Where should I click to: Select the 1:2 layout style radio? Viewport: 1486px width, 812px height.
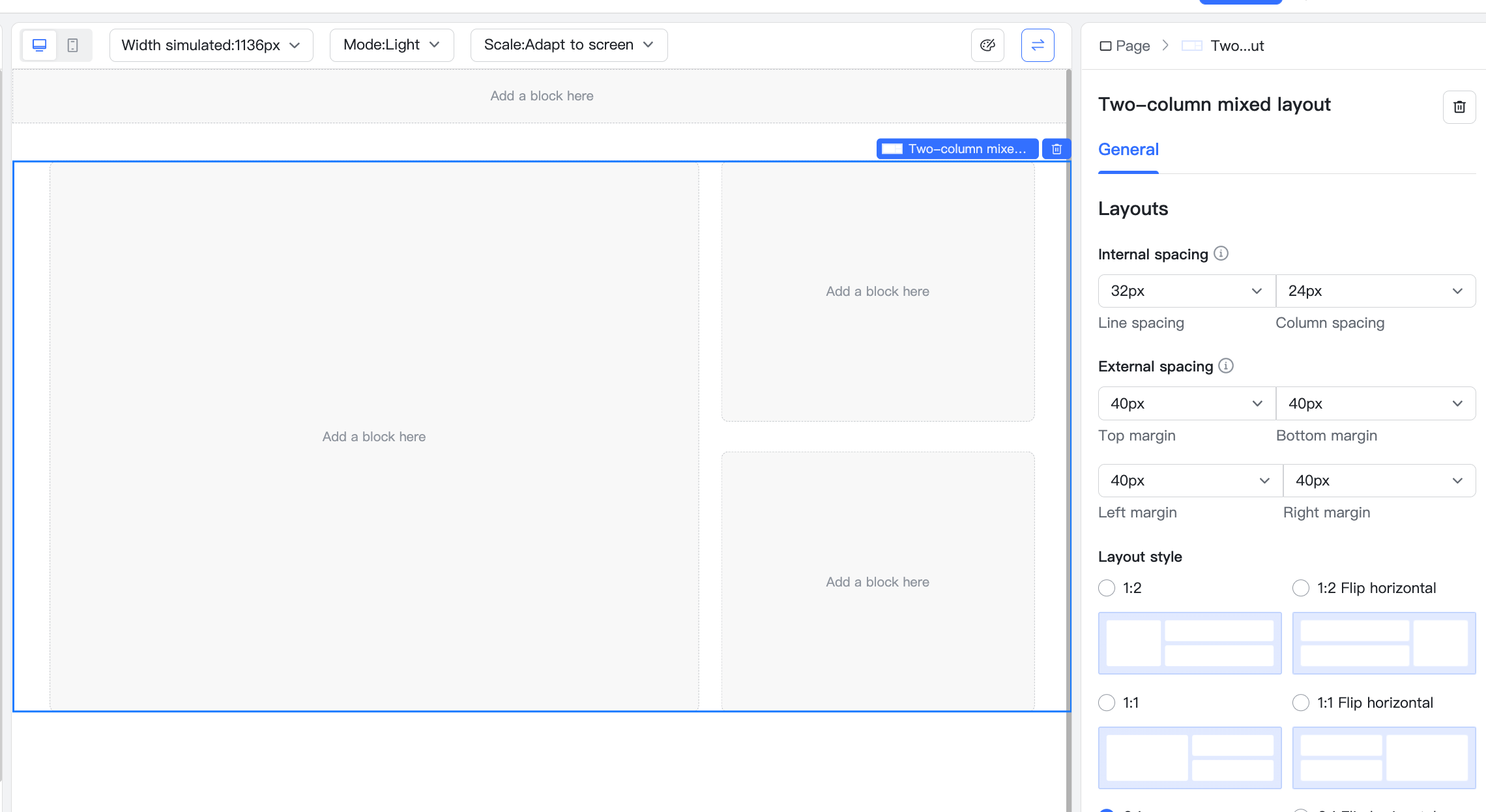click(x=1107, y=588)
